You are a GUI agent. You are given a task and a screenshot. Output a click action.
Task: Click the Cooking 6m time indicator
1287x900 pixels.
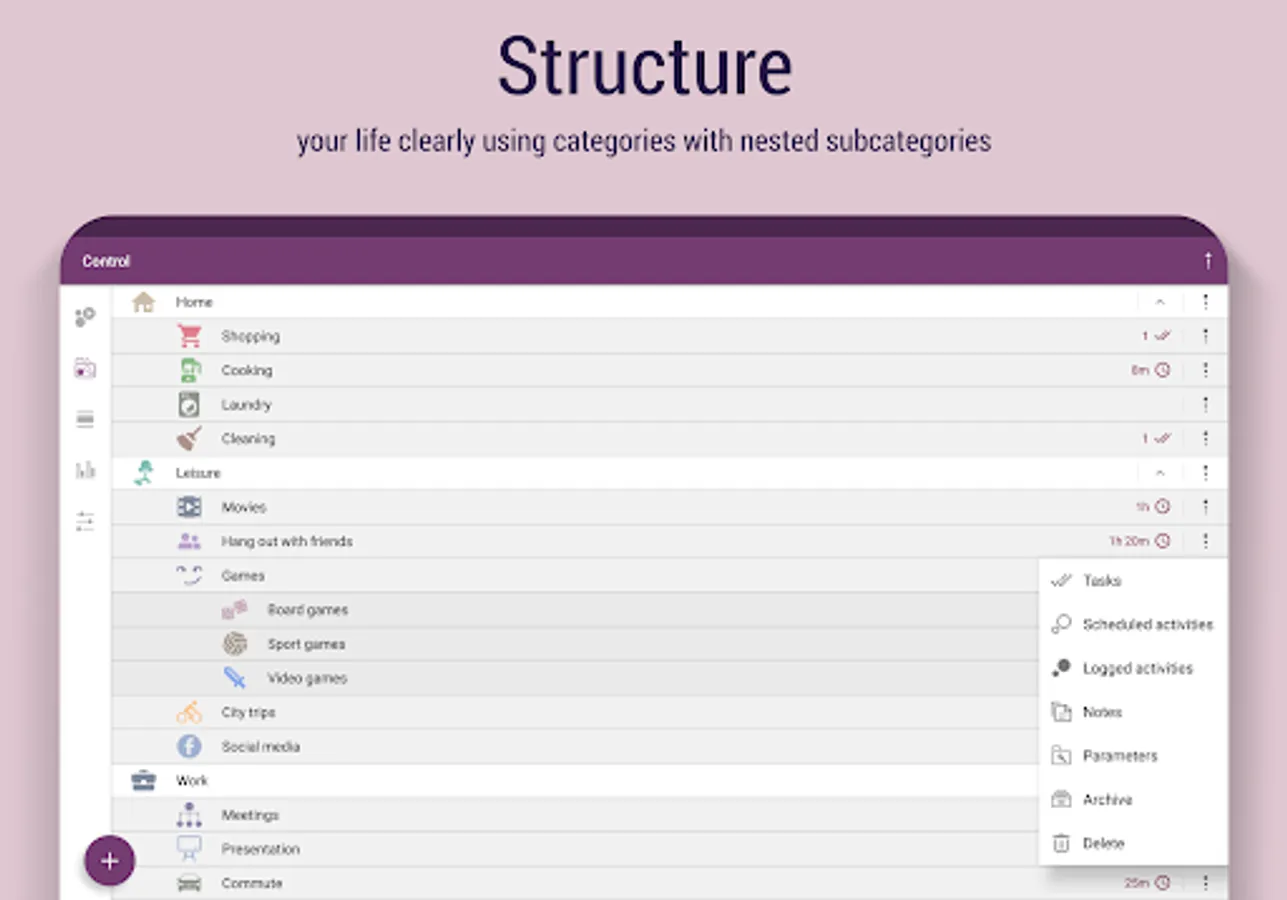click(x=1151, y=370)
